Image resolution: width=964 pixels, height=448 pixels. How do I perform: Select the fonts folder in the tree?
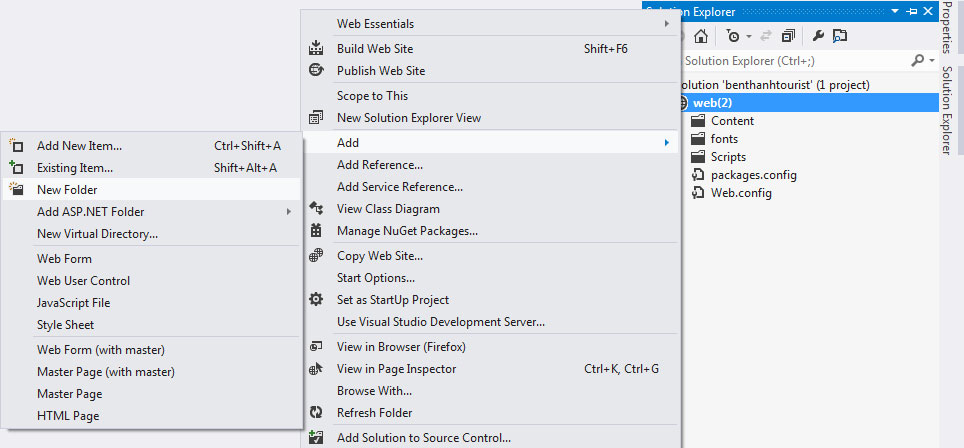(x=724, y=139)
